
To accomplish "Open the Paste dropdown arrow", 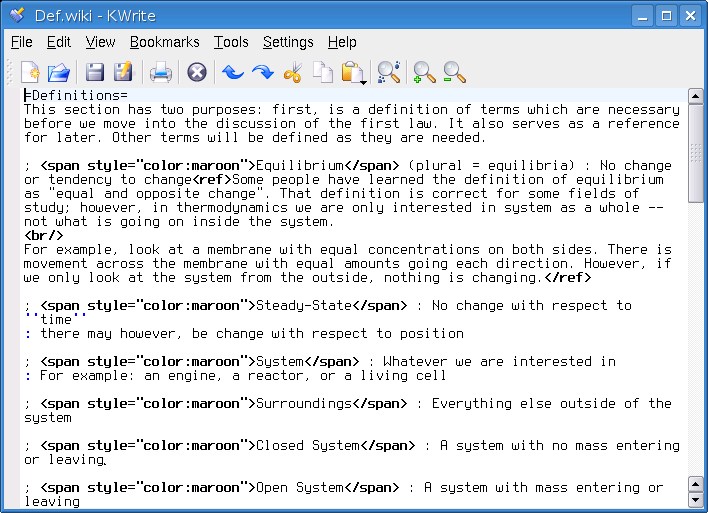I will [x=363, y=82].
